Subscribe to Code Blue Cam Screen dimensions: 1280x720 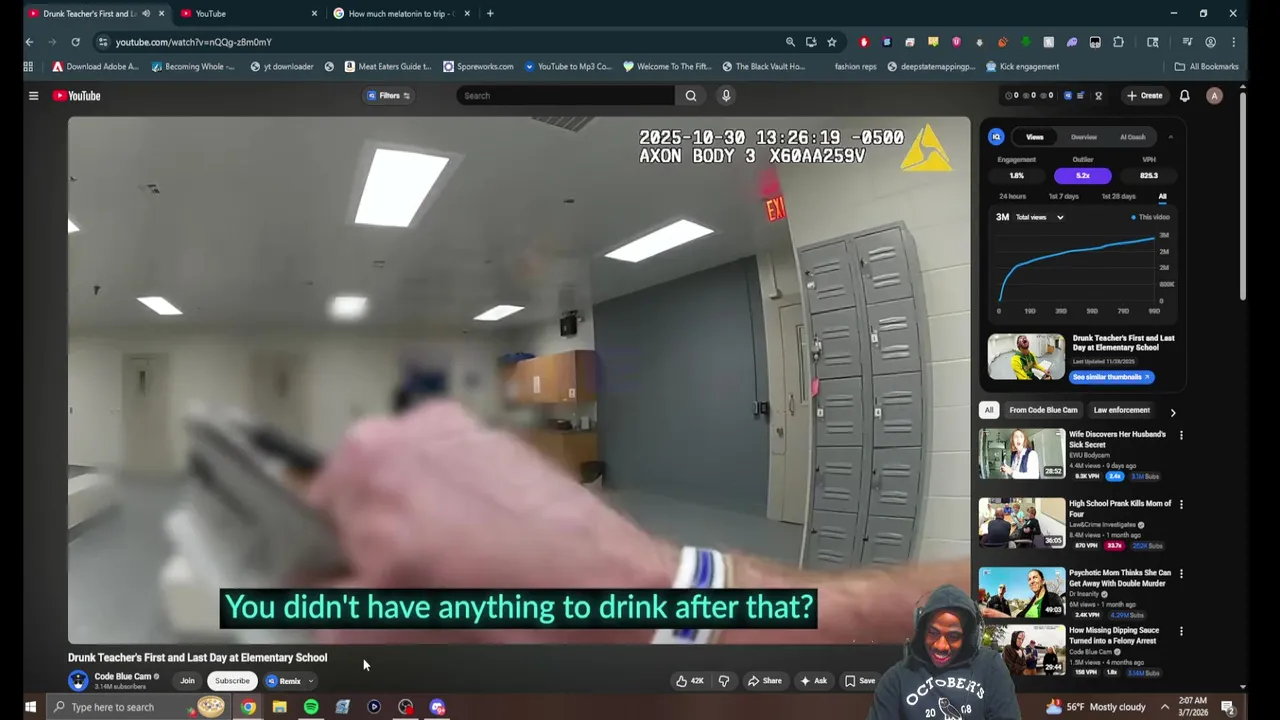click(232, 681)
